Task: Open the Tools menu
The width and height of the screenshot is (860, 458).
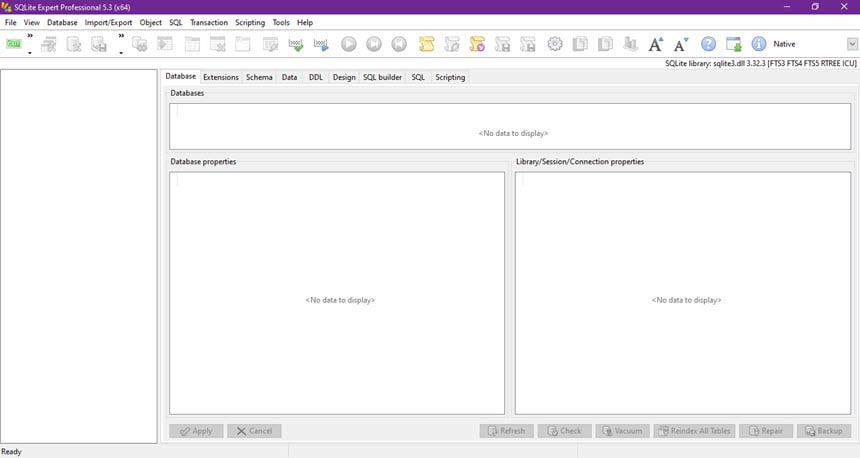Action: pyautogui.click(x=281, y=22)
